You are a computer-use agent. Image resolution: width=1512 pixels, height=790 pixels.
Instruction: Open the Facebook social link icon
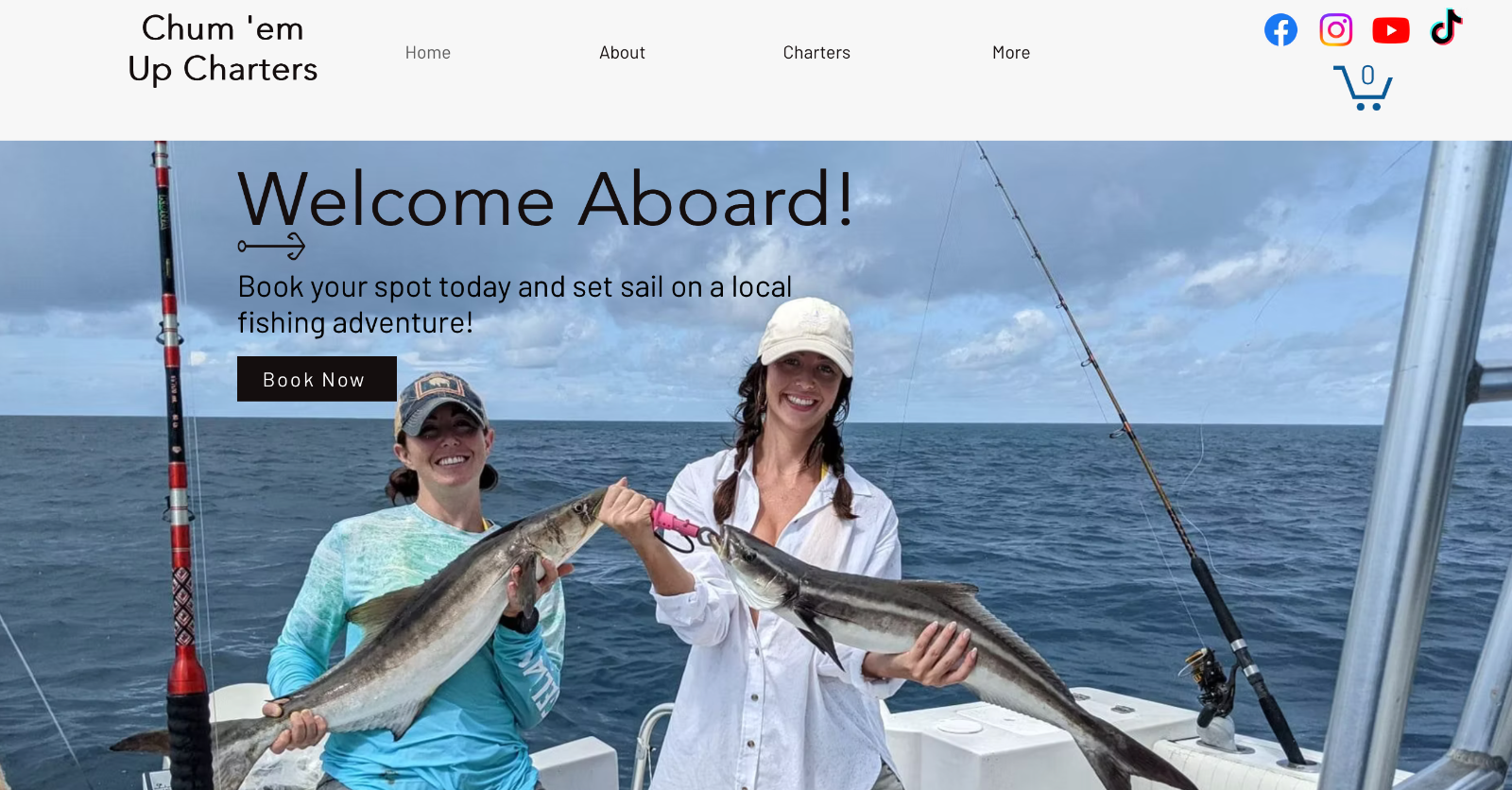coord(1280,30)
